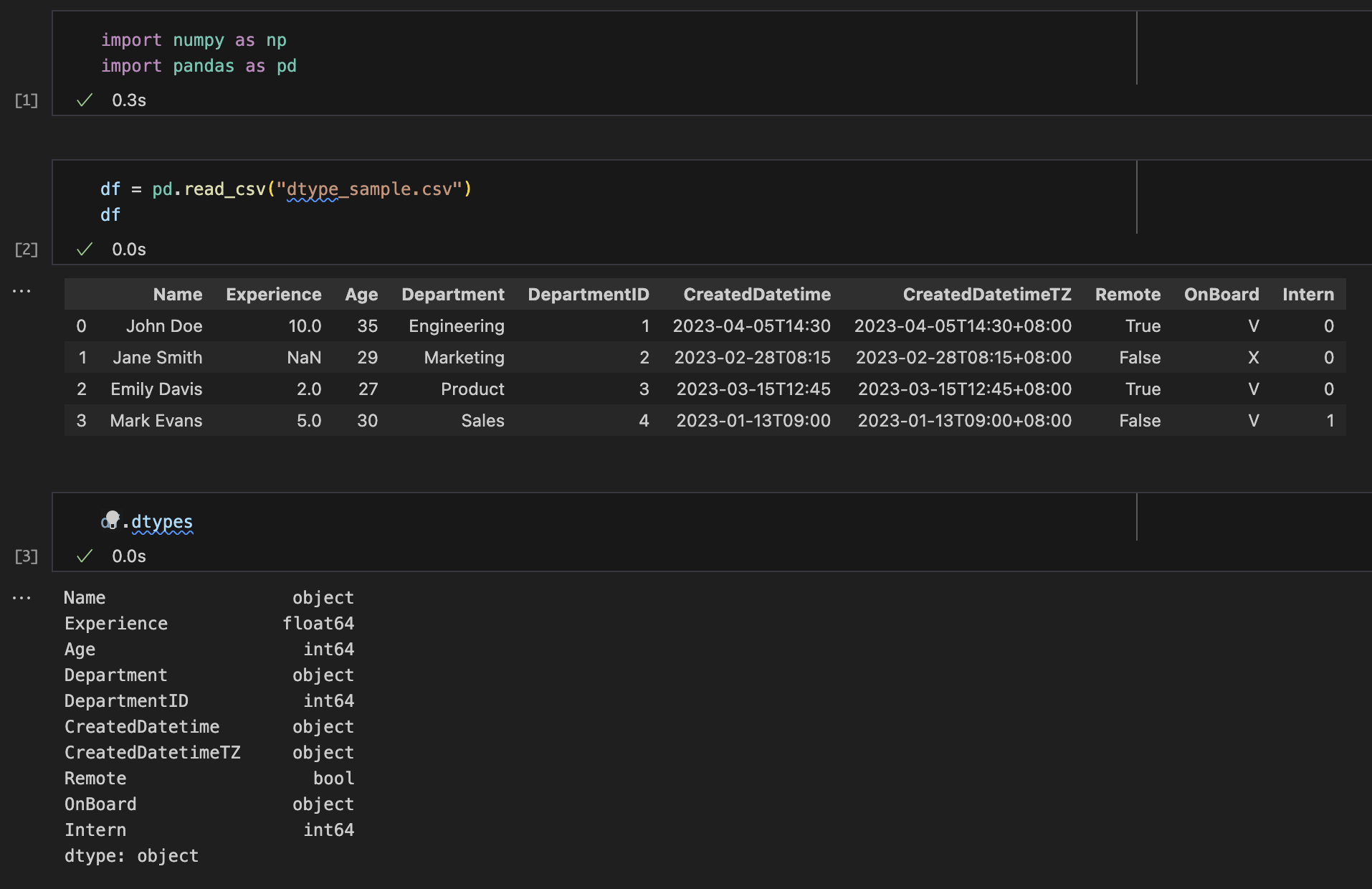Image resolution: width=1372 pixels, height=889 pixels.
Task: Click the True value in John Doe's Remote cell
Action: (1143, 325)
